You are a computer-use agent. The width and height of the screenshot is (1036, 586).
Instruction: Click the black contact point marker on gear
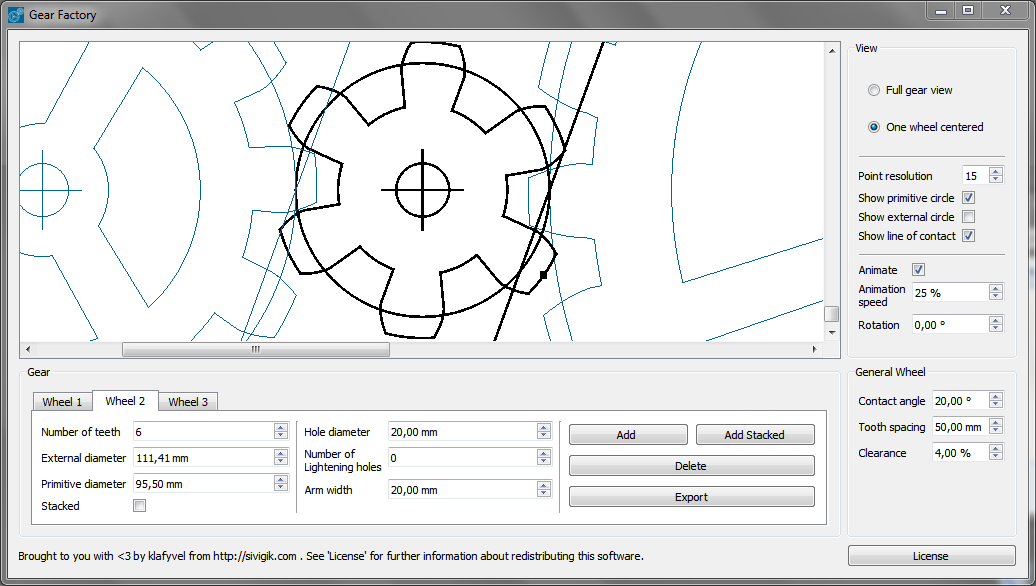pyautogui.click(x=544, y=275)
